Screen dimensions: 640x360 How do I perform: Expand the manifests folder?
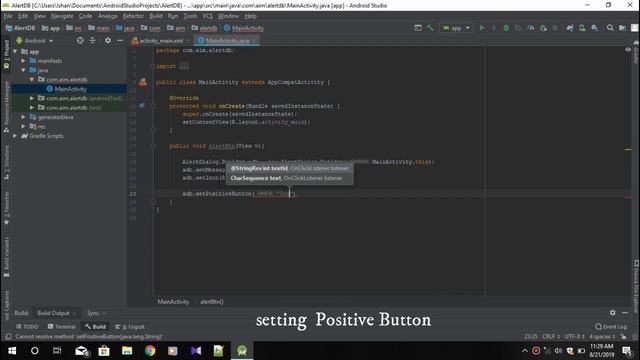tap(24, 61)
